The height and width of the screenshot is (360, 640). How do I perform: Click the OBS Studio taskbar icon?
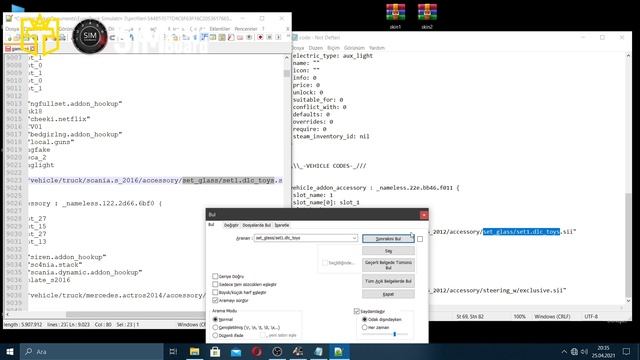[277, 351]
